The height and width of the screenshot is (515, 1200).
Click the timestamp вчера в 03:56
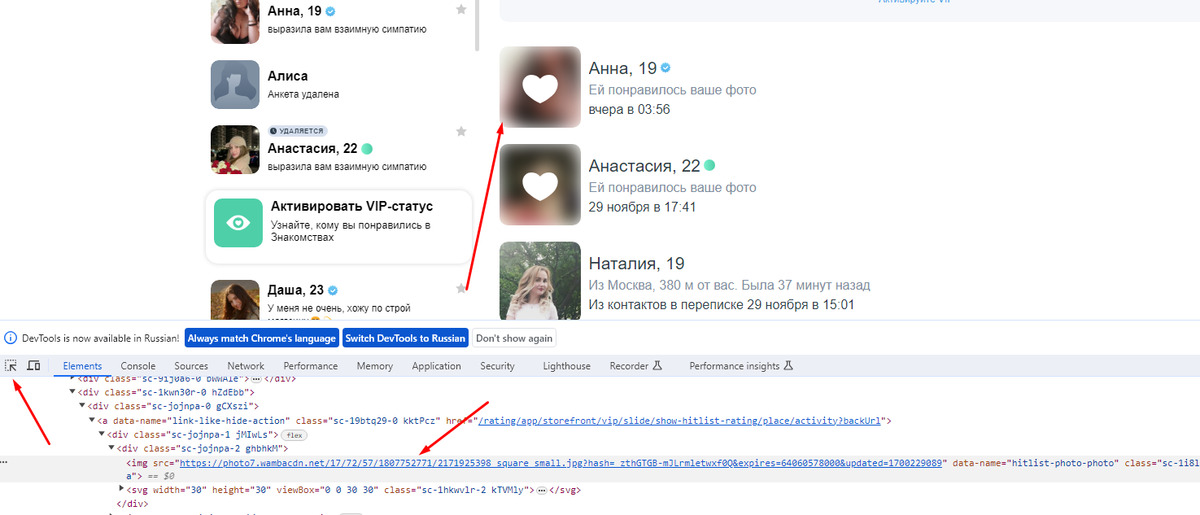(629, 109)
